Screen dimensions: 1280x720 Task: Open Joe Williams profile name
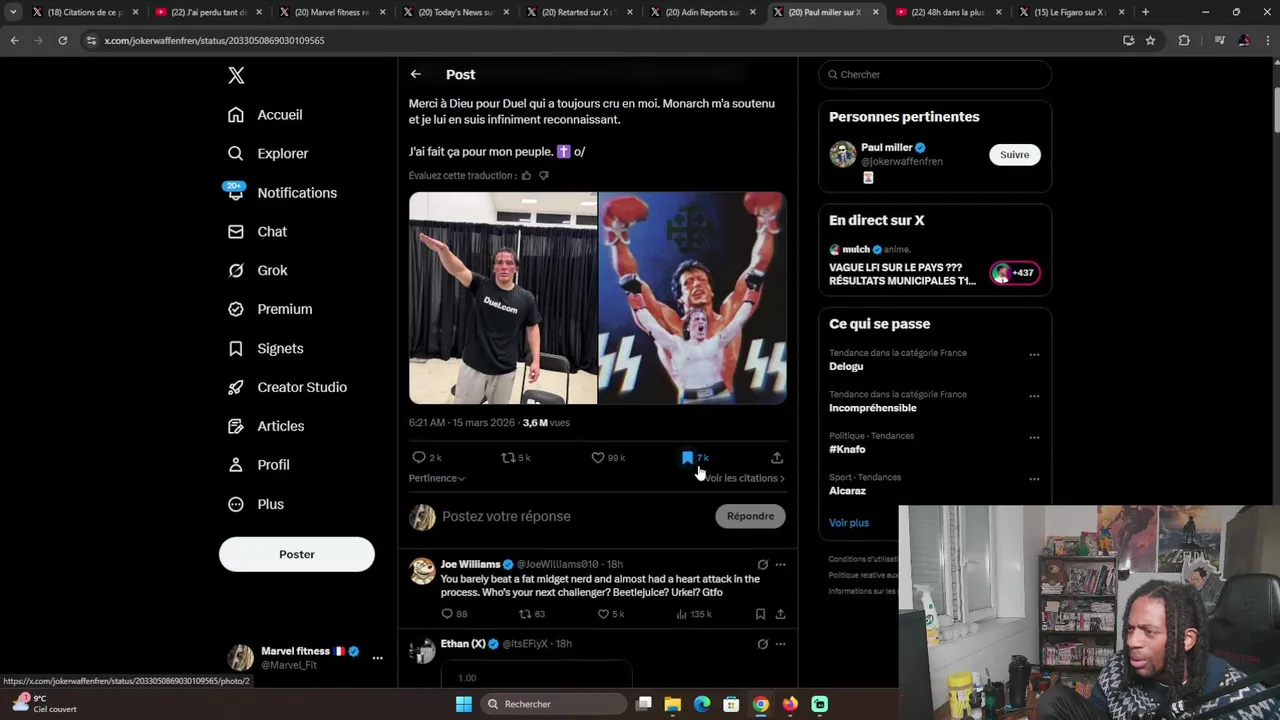click(x=470, y=564)
